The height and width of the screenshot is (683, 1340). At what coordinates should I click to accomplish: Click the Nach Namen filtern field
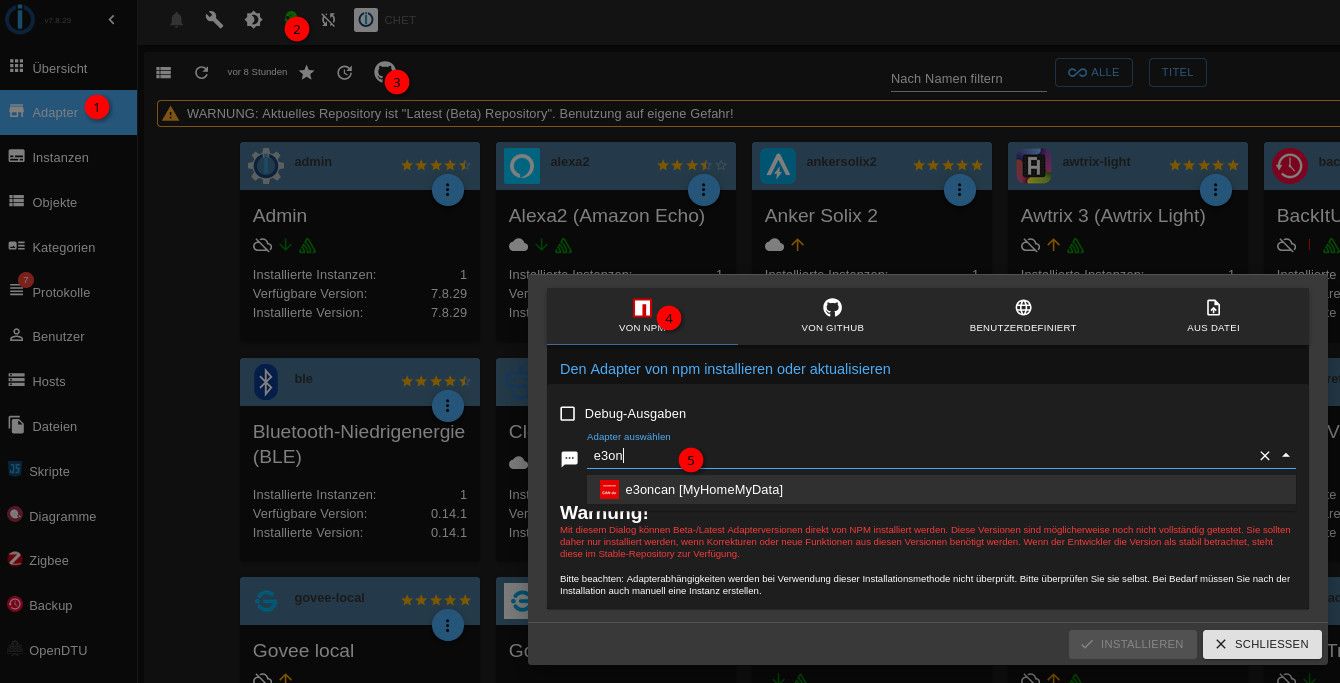click(968, 78)
